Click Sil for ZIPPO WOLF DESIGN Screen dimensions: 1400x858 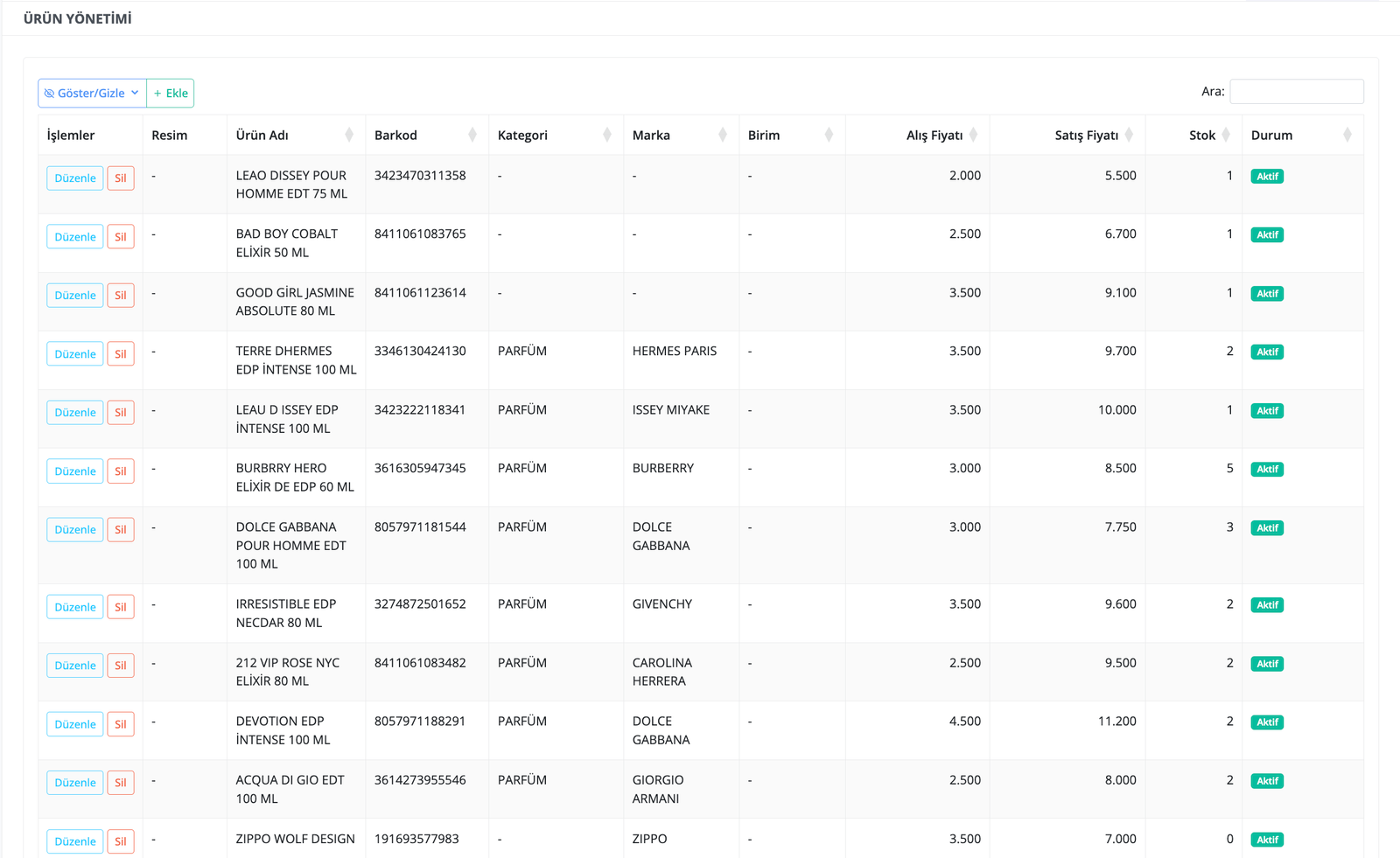point(121,841)
